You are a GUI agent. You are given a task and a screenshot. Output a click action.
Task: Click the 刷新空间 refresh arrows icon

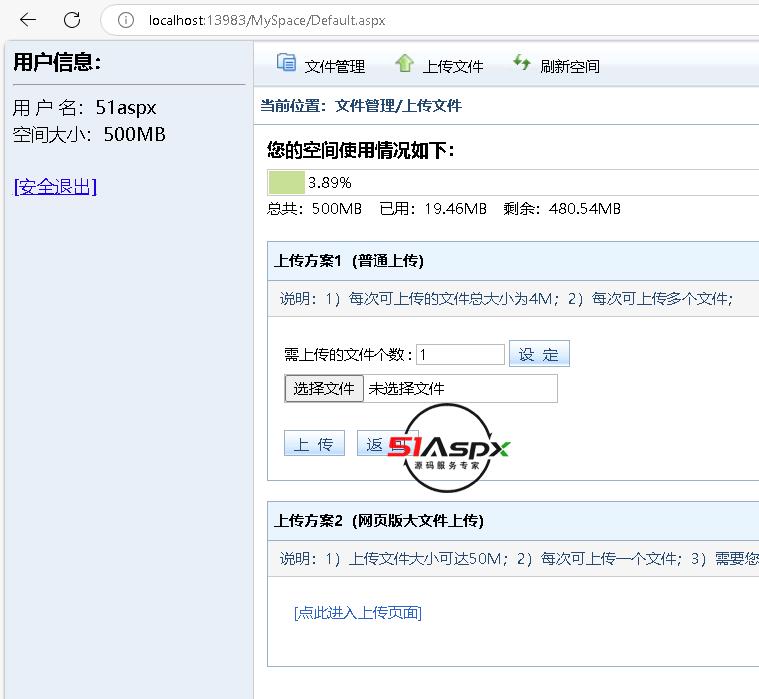[x=522, y=63]
